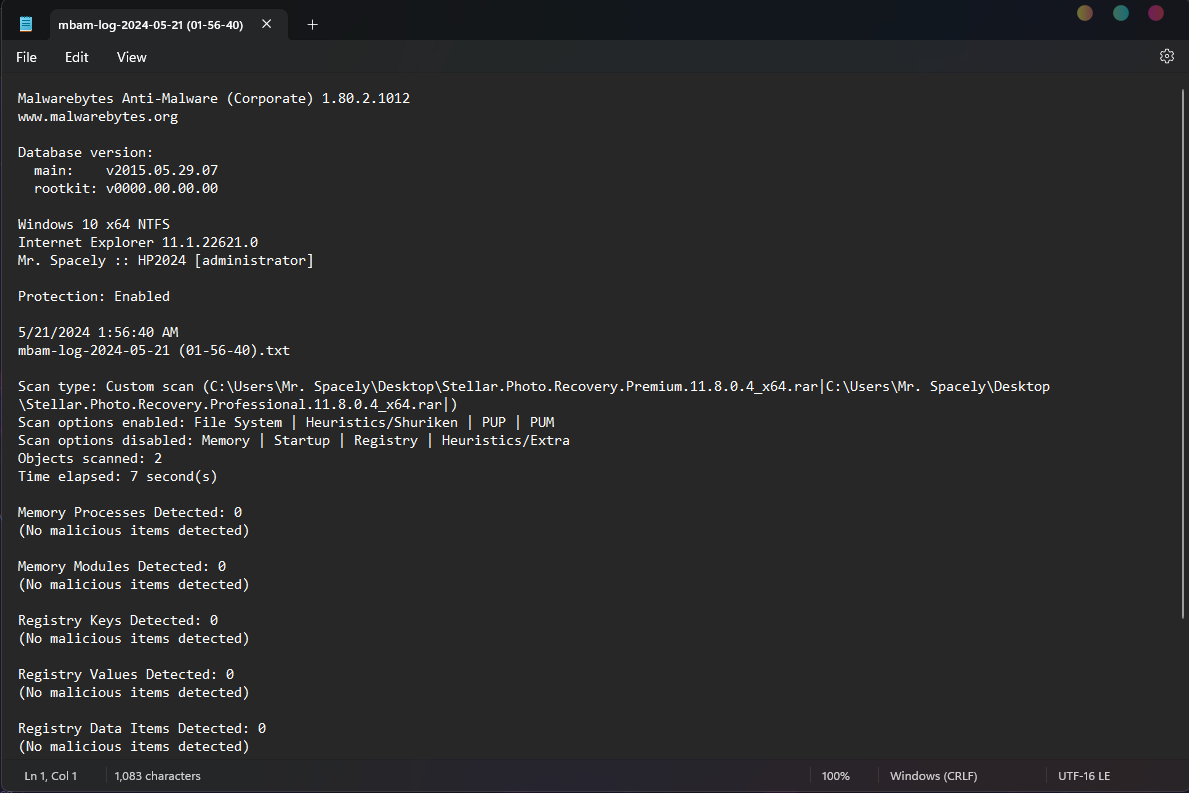This screenshot has height=793, width=1189.
Task: Click the line 'Malwarebytes Anti-Malware (Corporate) 1.80.2.1012'
Action: 214,99
